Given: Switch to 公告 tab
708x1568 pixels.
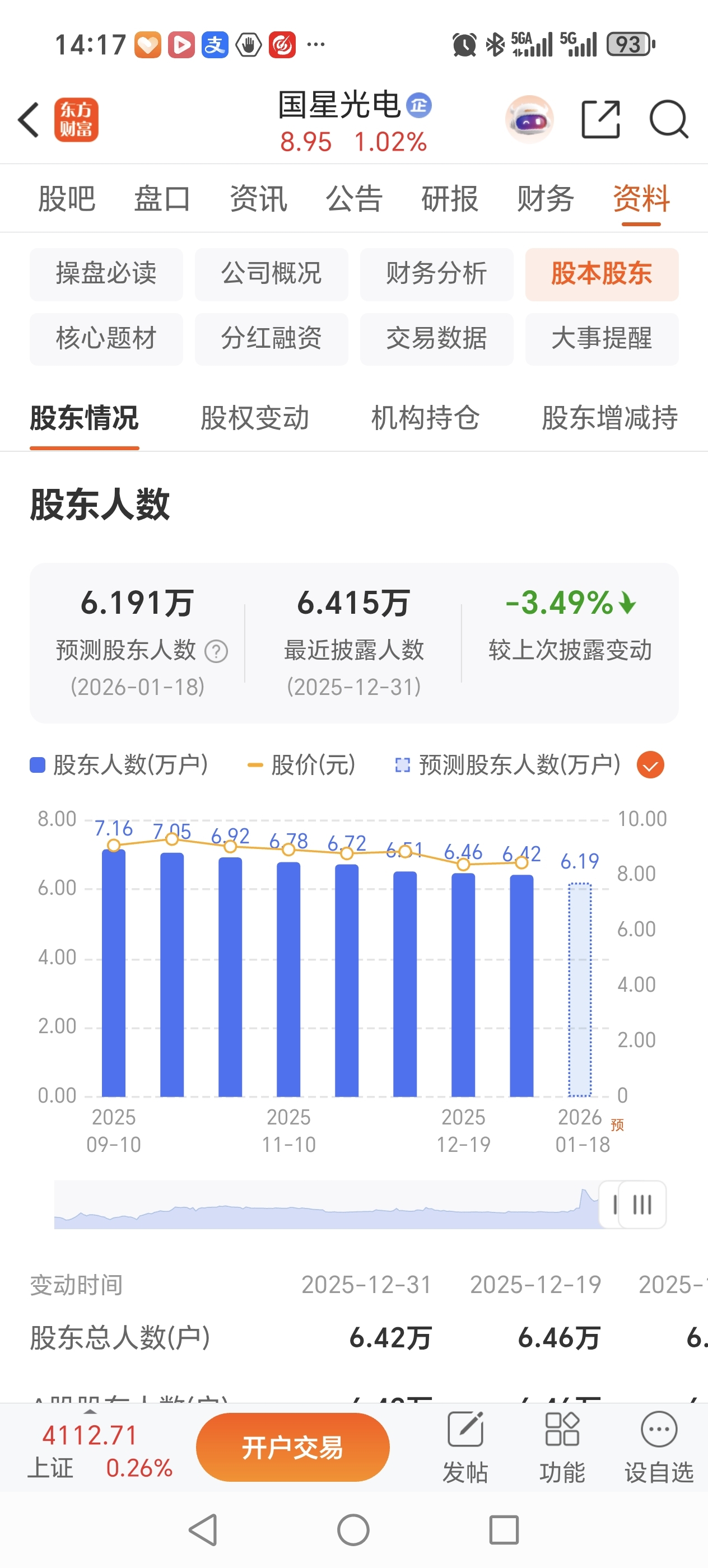Looking at the screenshot, I should pyautogui.click(x=353, y=198).
